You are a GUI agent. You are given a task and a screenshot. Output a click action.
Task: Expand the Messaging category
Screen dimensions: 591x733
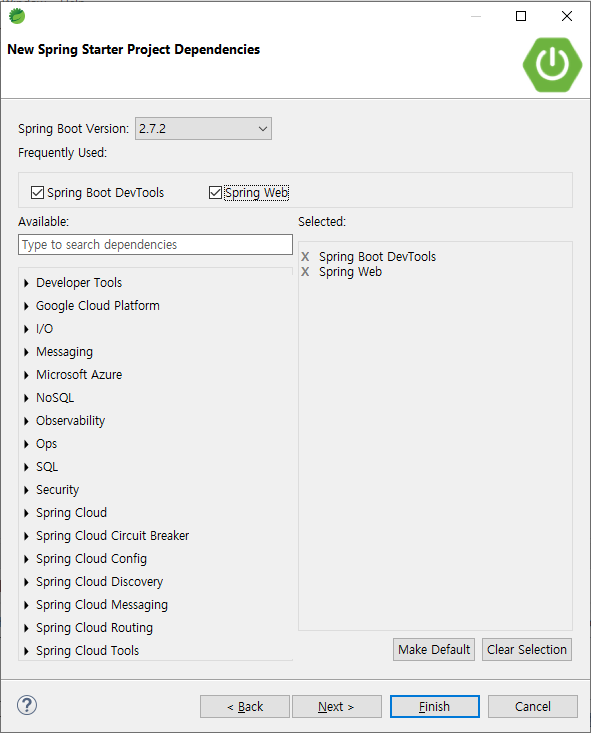tap(26, 352)
